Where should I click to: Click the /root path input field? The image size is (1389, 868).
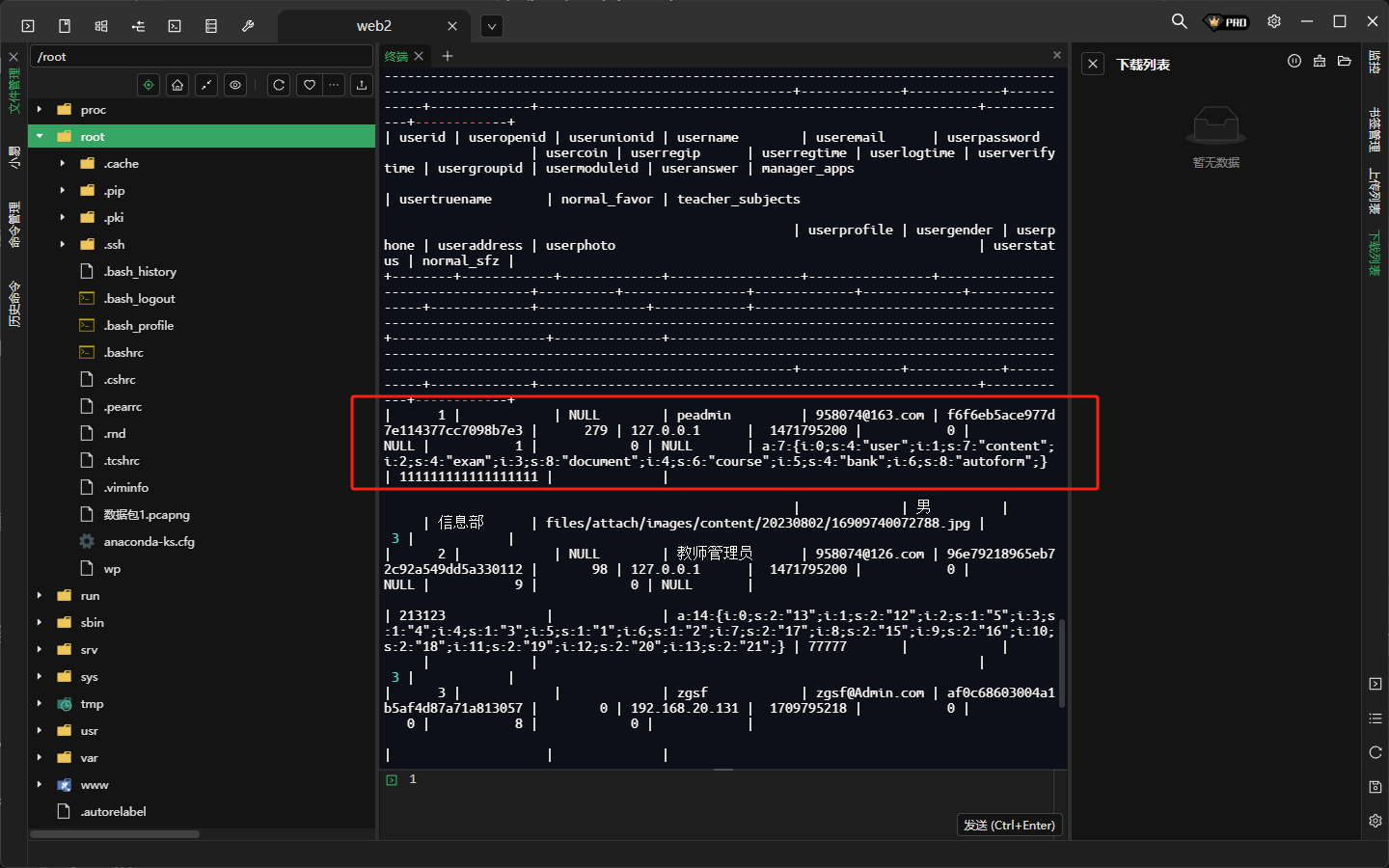click(201, 57)
